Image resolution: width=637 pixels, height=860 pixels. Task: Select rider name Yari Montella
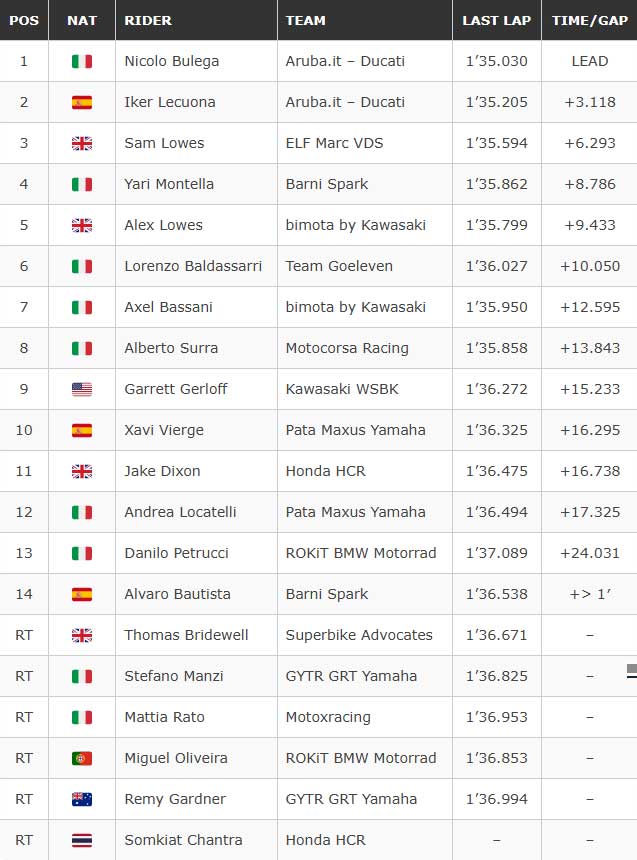[169, 184]
